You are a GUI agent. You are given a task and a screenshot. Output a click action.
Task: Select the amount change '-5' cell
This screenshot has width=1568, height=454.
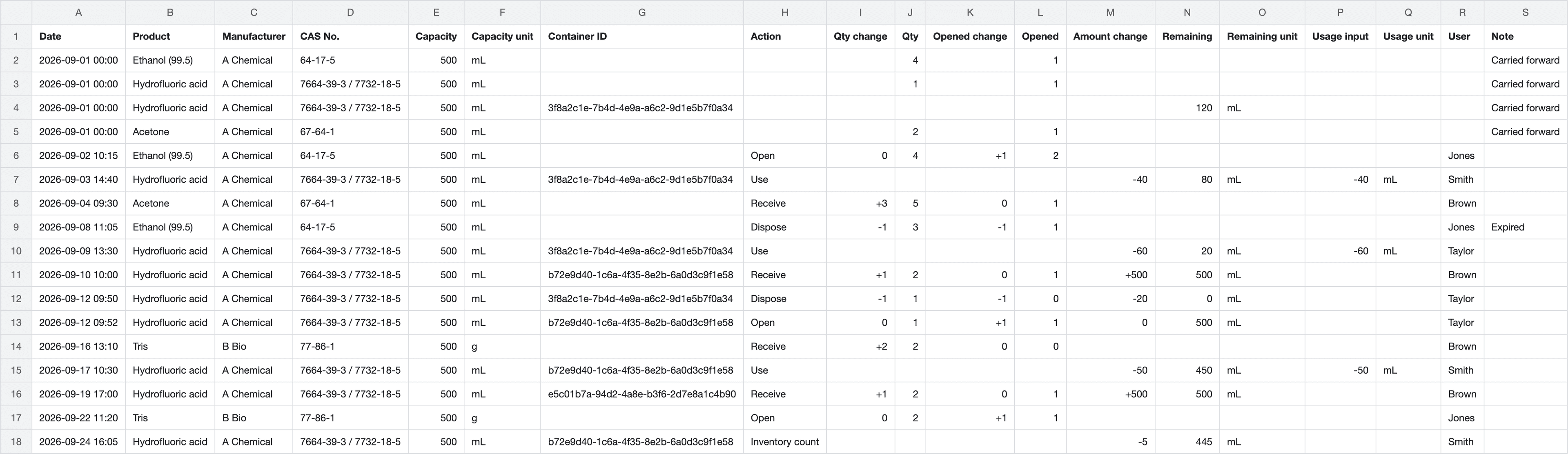point(1110,442)
